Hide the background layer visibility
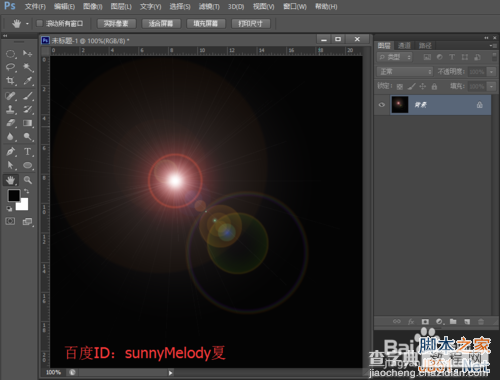Viewport: 500px width, 380px height. pos(382,105)
